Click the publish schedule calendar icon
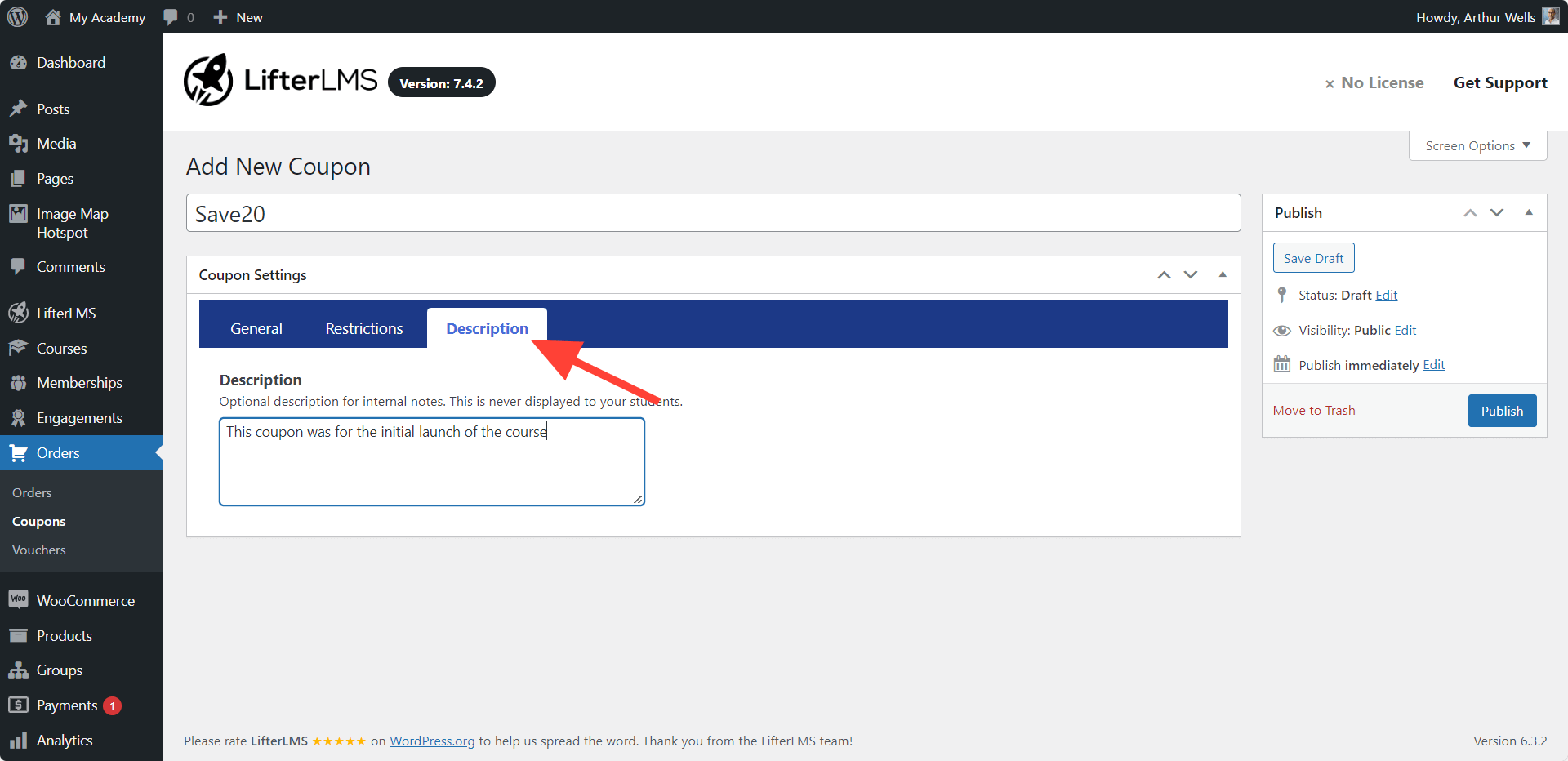The height and width of the screenshot is (761, 1568). (x=1282, y=364)
